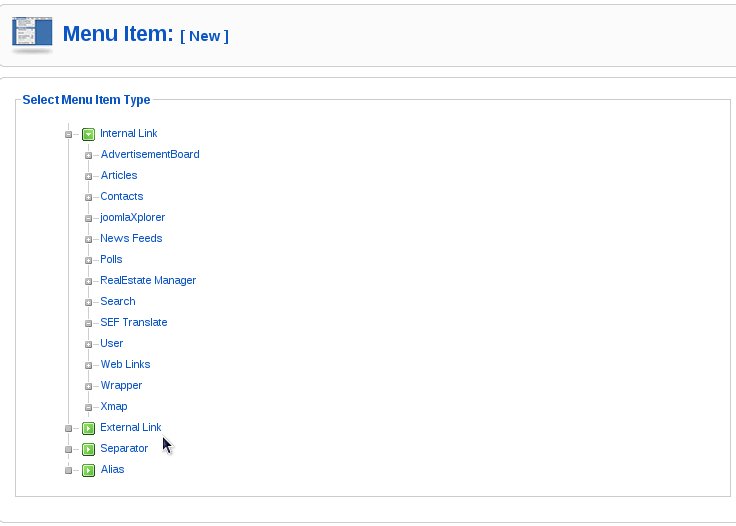736x526 pixels.
Task: Choose the Polls menu item type
Action: (111, 259)
